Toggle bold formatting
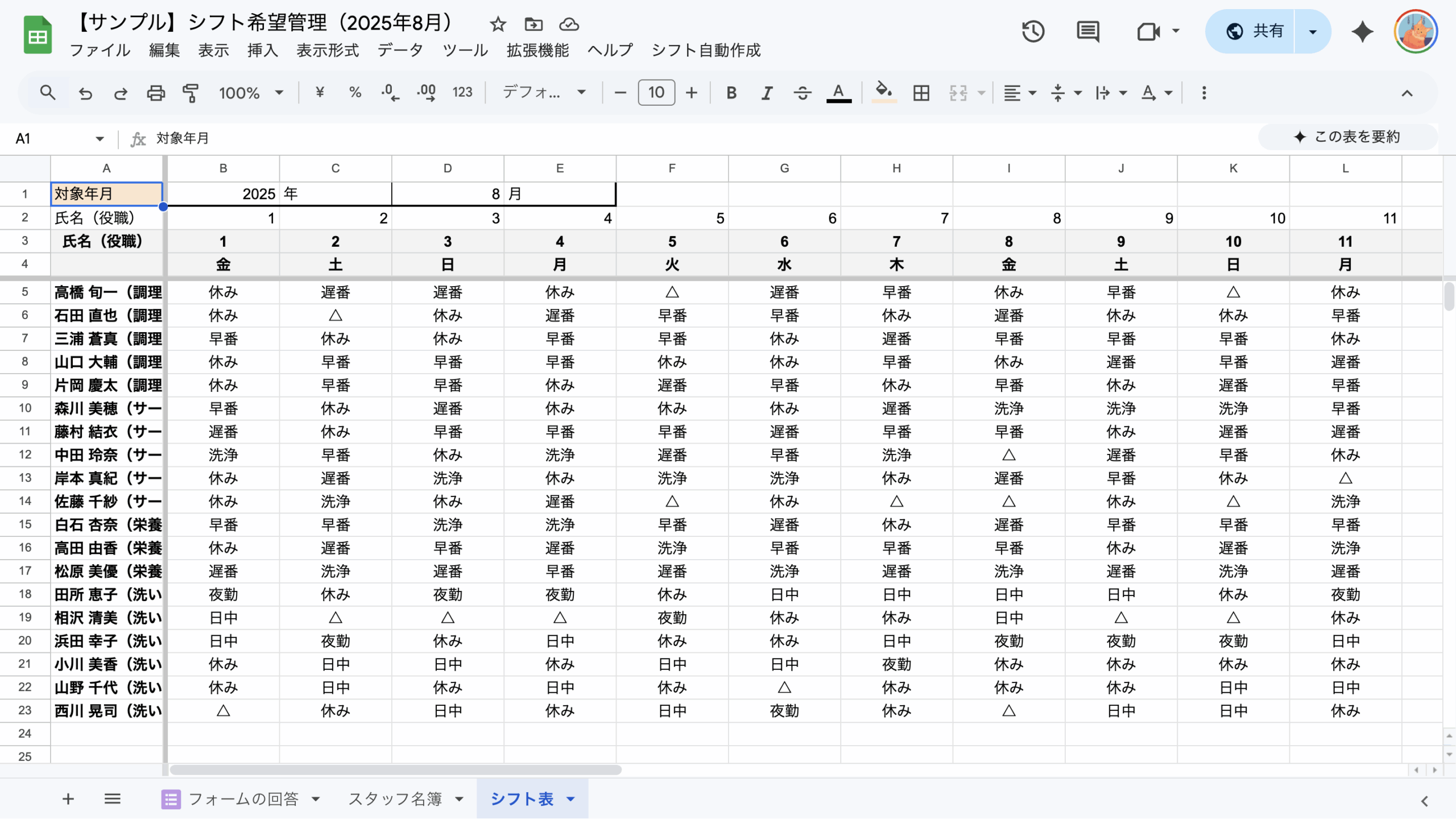The width and height of the screenshot is (1456, 819). pos(731,93)
